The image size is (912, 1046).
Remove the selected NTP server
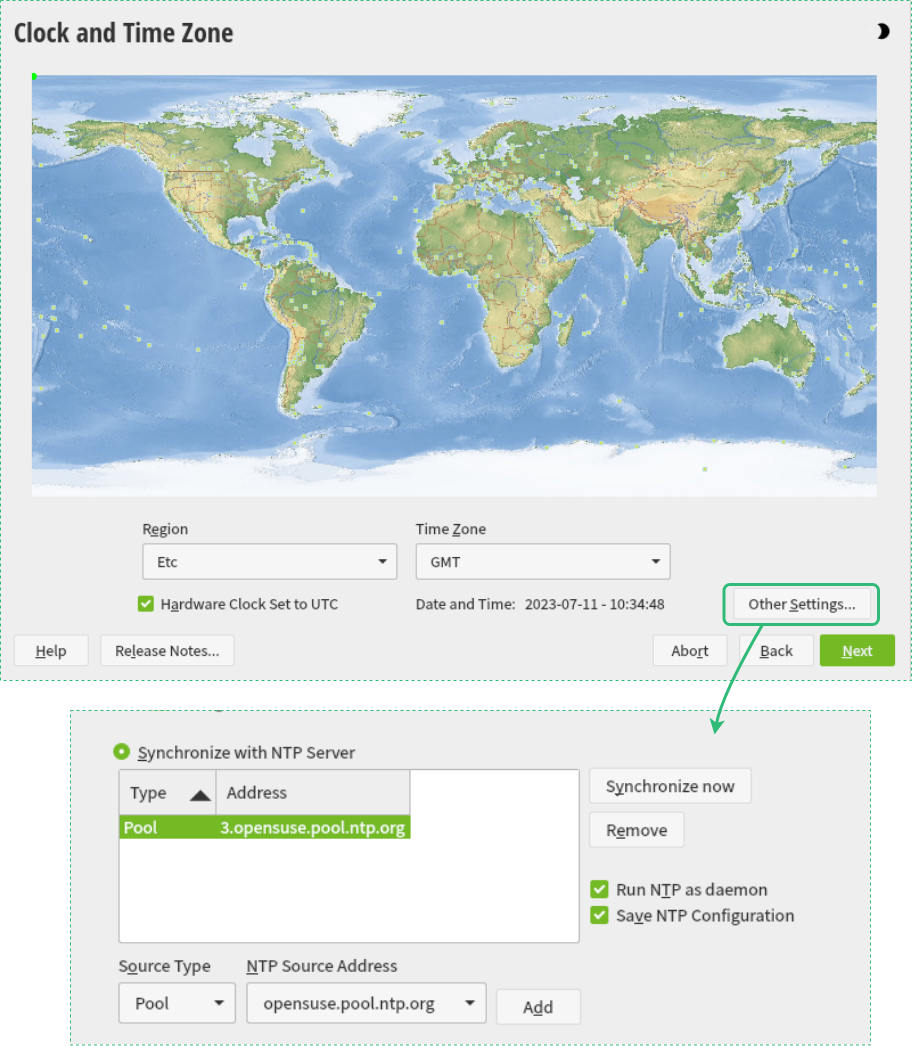click(x=636, y=830)
